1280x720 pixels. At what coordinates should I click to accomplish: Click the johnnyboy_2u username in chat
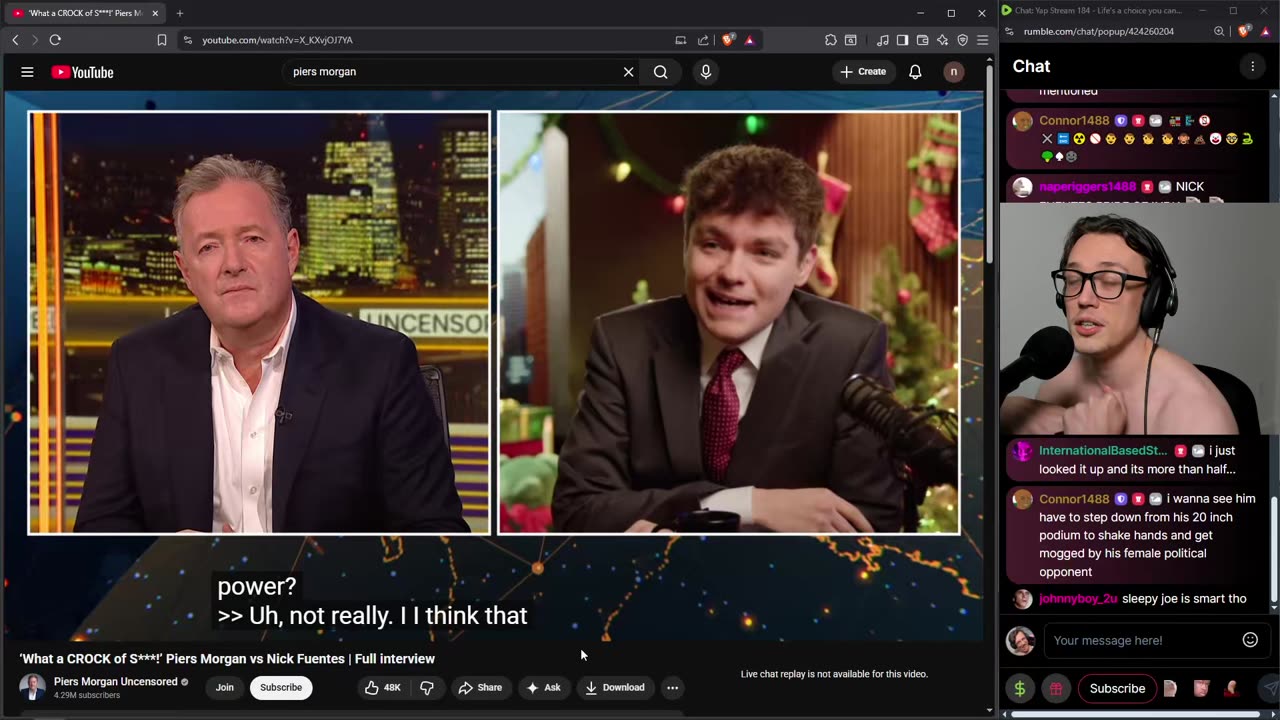click(x=1078, y=599)
